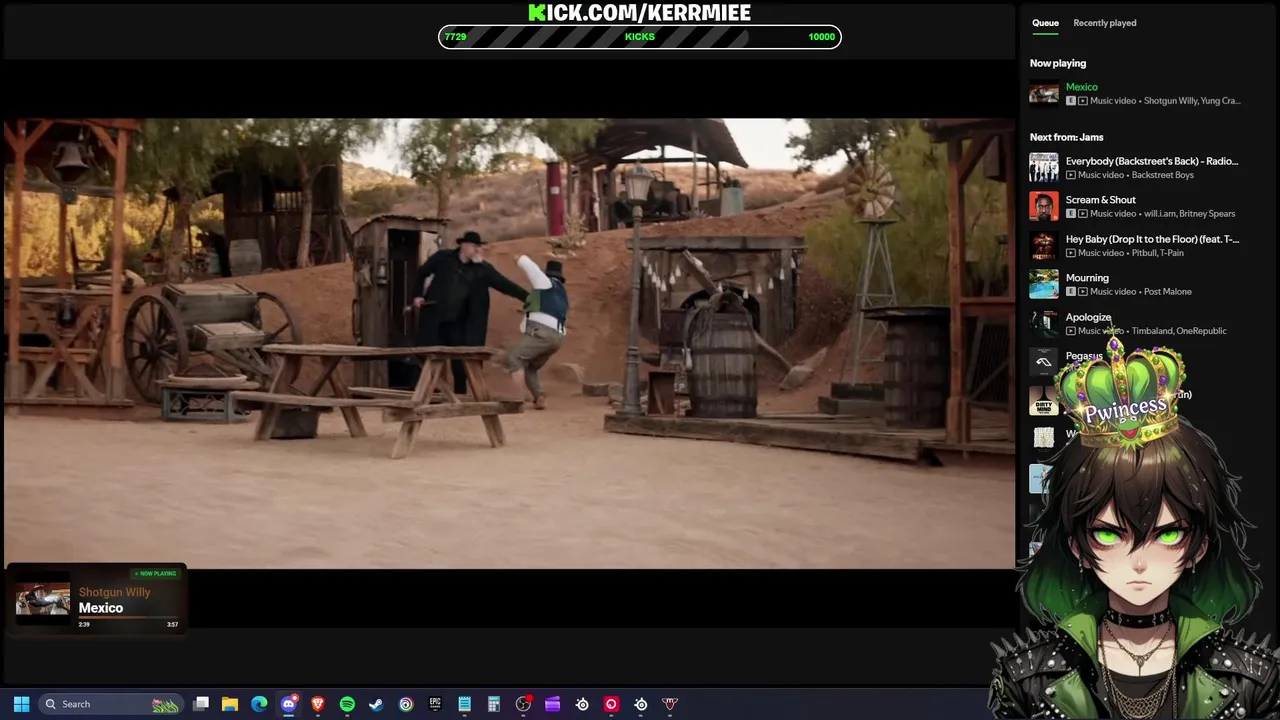Open Calculator from the taskbar
Image resolution: width=1280 pixels, height=720 pixels.
point(494,704)
